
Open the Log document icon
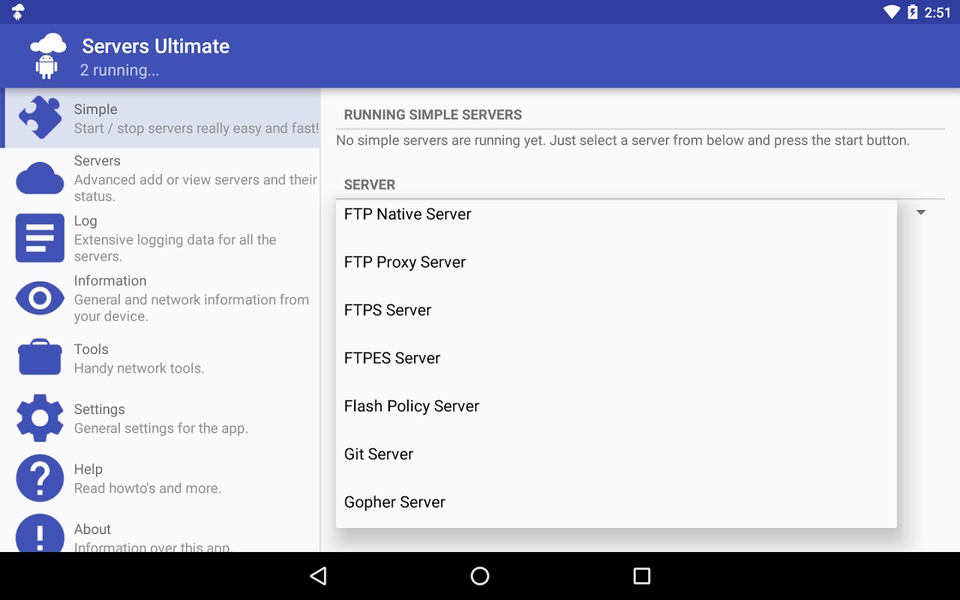pos(40,238)
